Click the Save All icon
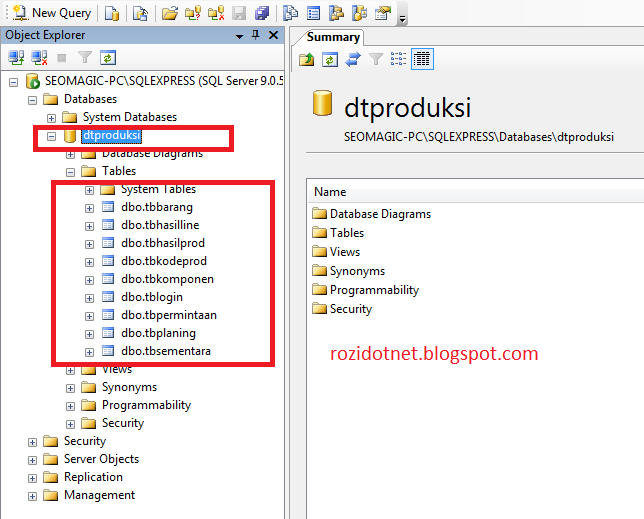Image resolution: width=644 pixels, height=519 pixels. tap(262, 13)
